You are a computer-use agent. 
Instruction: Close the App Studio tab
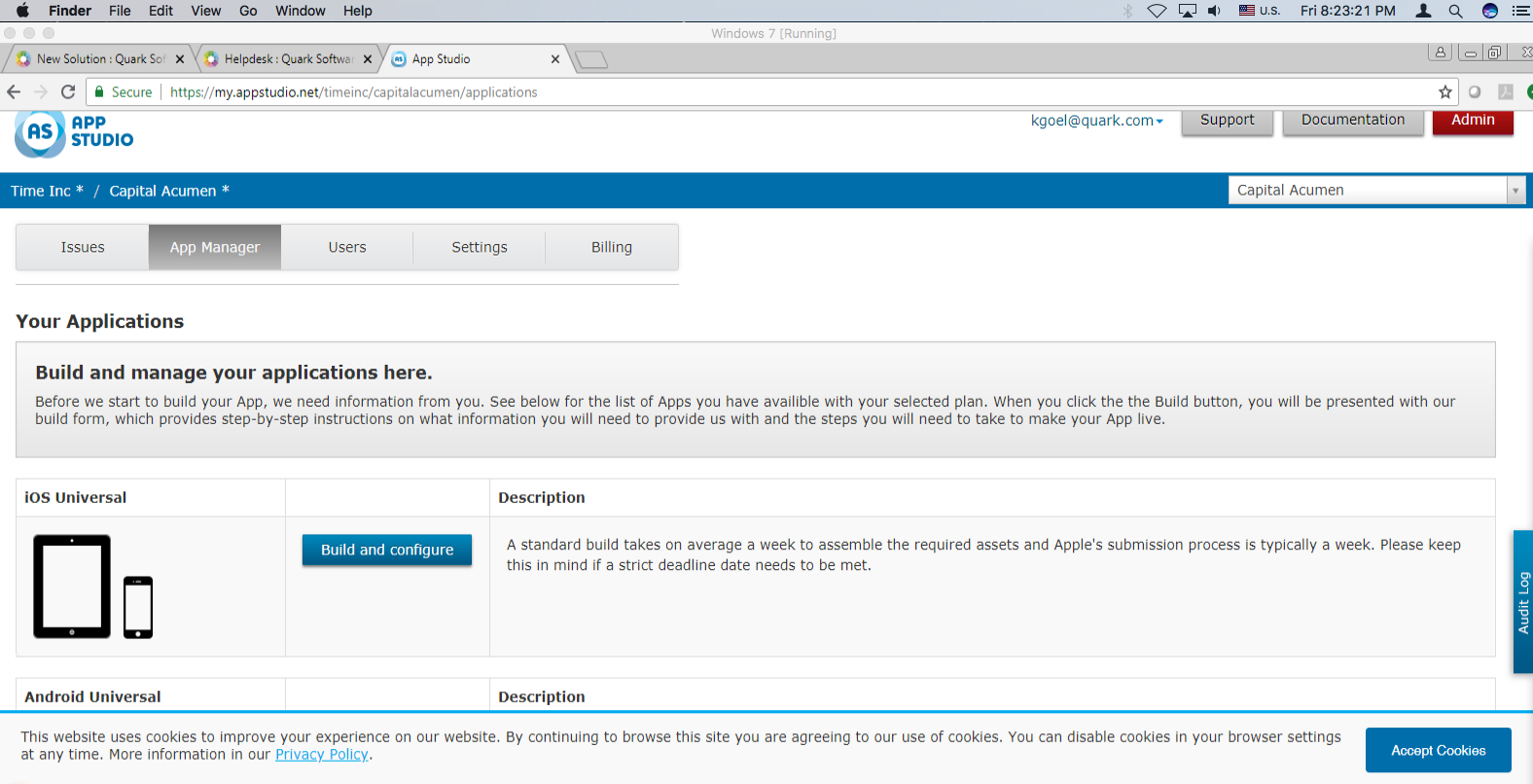555,59
